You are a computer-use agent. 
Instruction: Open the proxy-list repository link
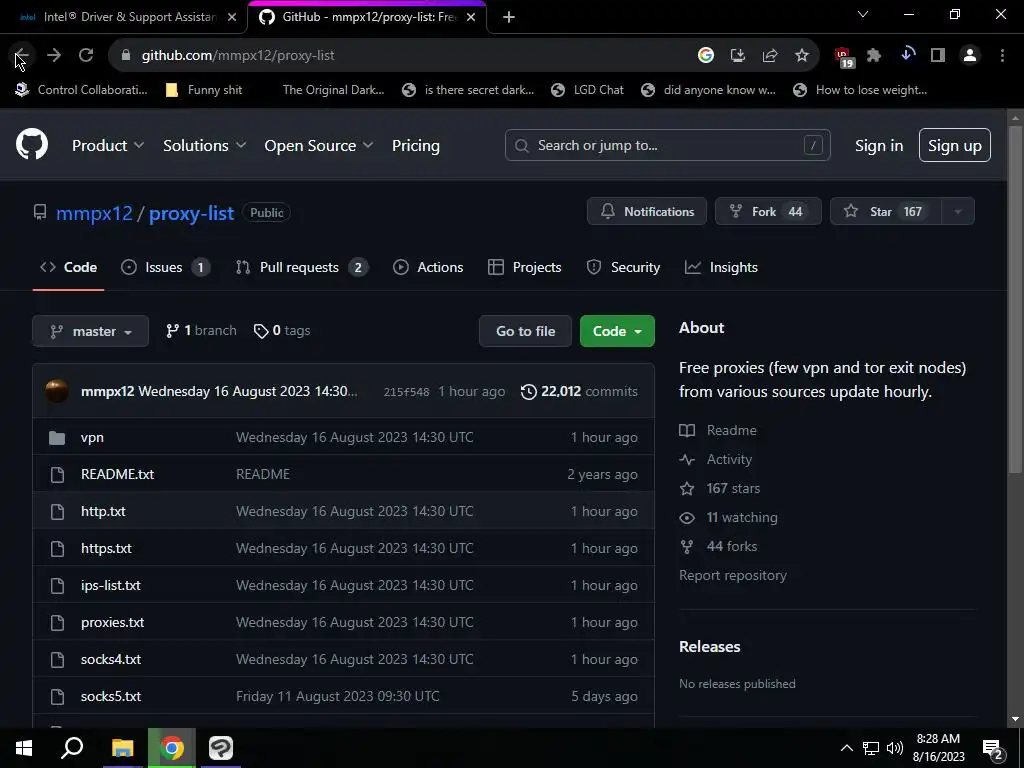(191, 213)
